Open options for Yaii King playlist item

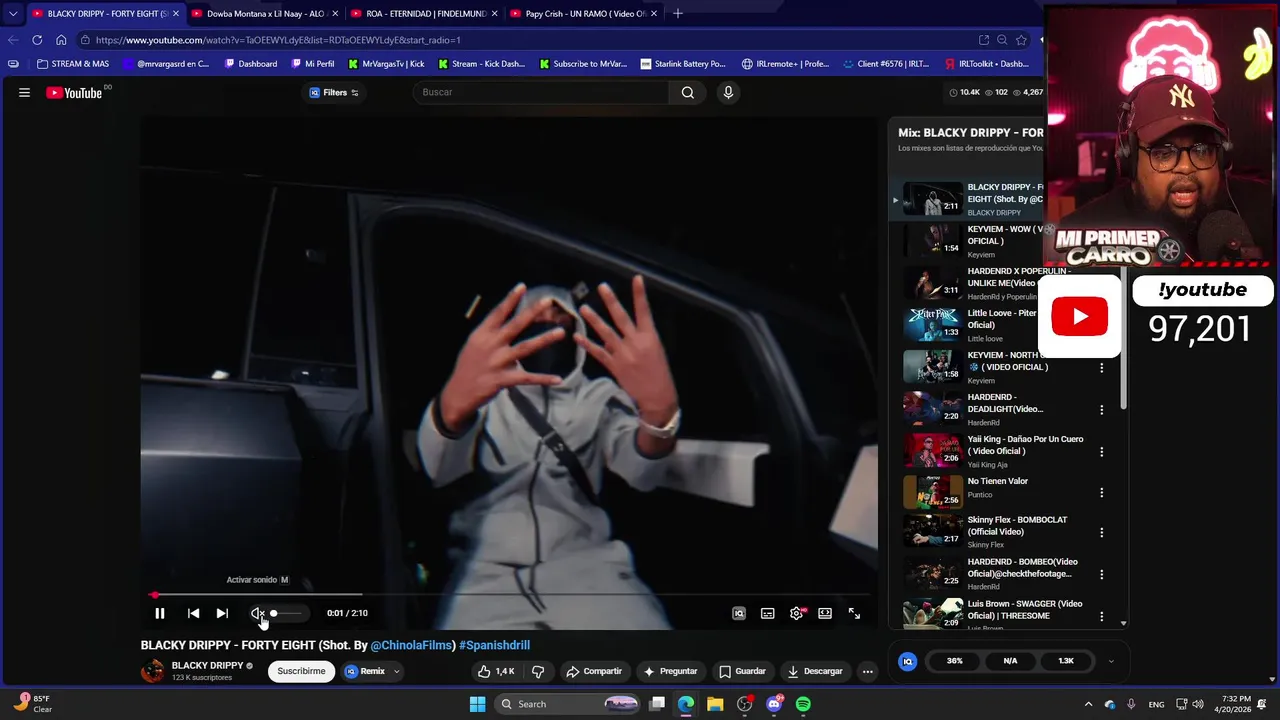pyautogui.click(x=1102, y=451)
